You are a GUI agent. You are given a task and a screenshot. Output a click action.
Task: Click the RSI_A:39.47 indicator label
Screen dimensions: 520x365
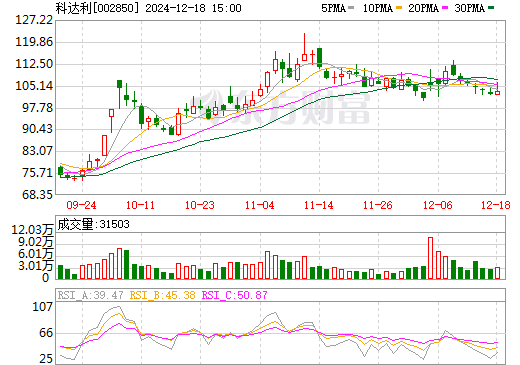90,295
